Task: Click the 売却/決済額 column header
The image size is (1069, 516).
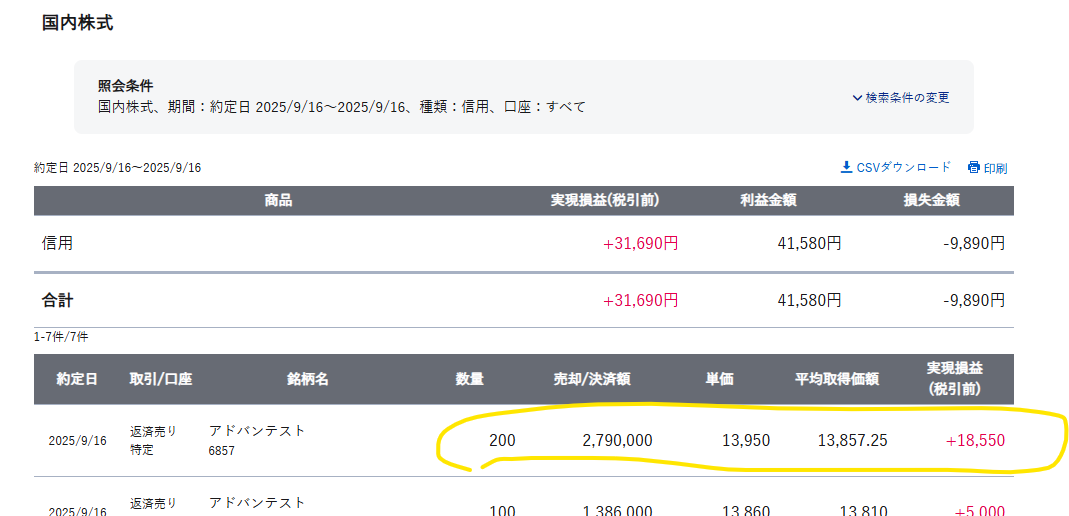Action: (592, 379)
